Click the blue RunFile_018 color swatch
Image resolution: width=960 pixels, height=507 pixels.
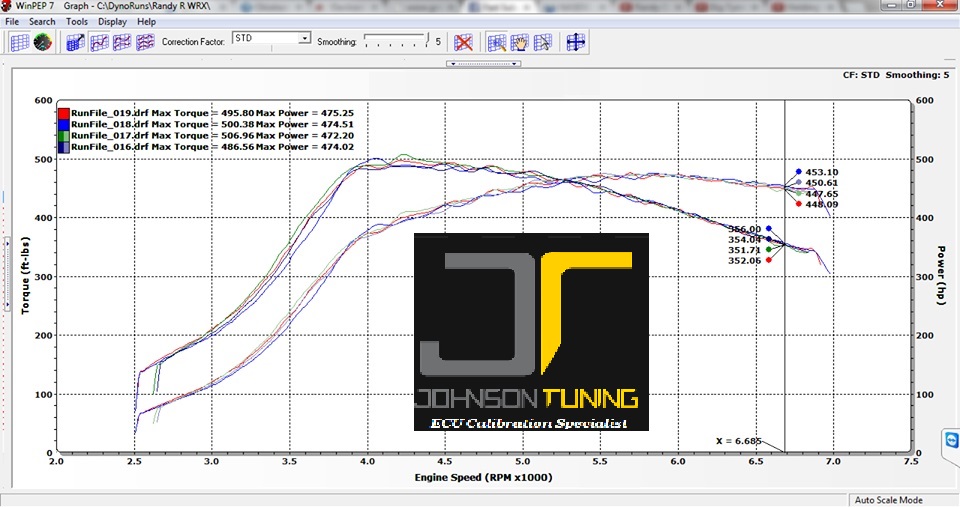[x=64, y=124]
